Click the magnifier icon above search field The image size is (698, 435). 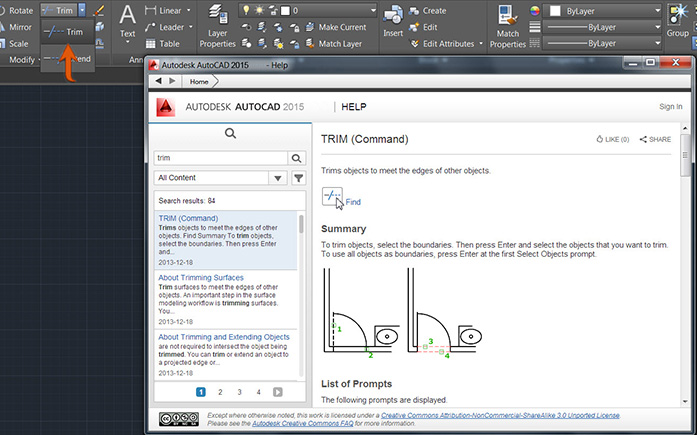pos(230,133)
